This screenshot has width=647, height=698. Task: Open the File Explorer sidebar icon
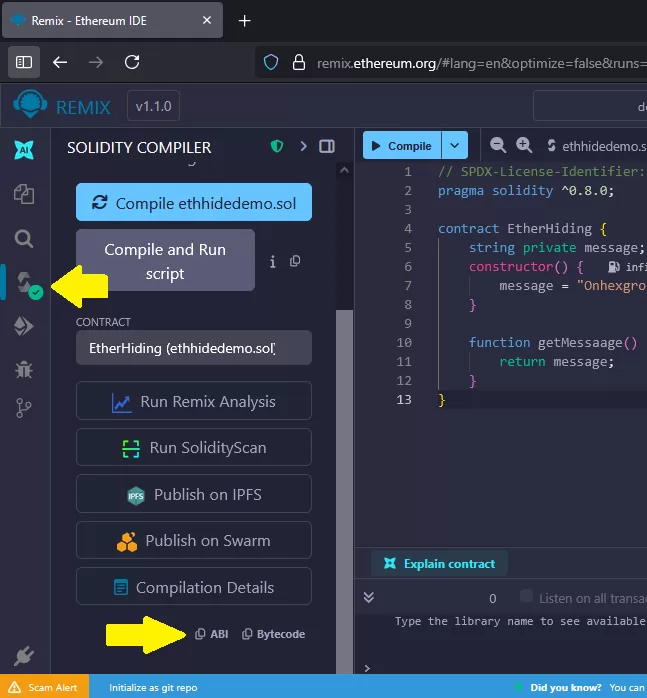point(23,195)
